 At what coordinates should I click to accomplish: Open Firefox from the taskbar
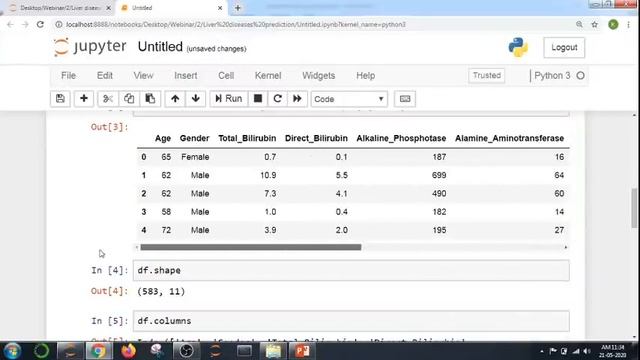coord(128,351)
